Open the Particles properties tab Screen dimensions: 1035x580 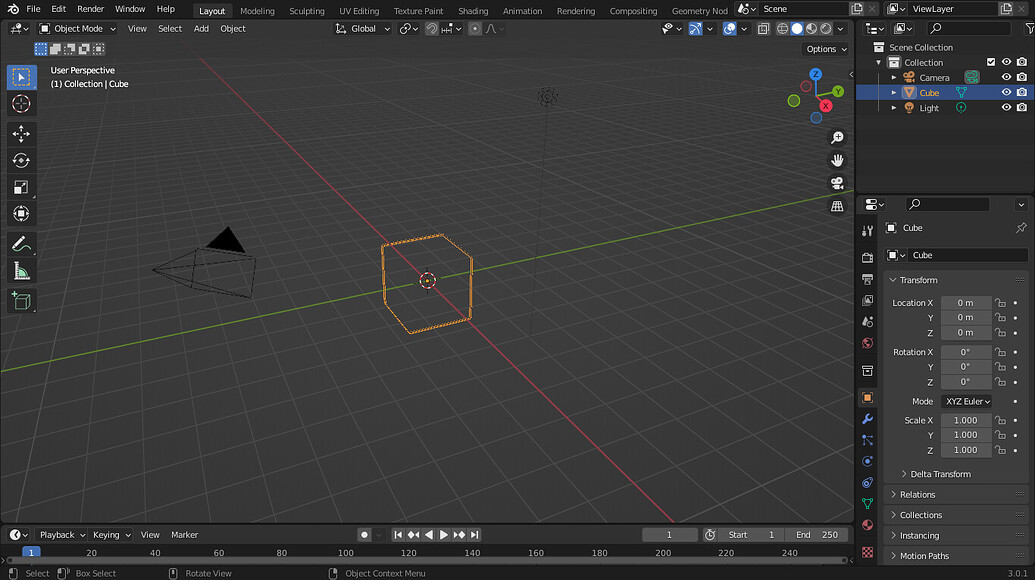click(867, 440)
